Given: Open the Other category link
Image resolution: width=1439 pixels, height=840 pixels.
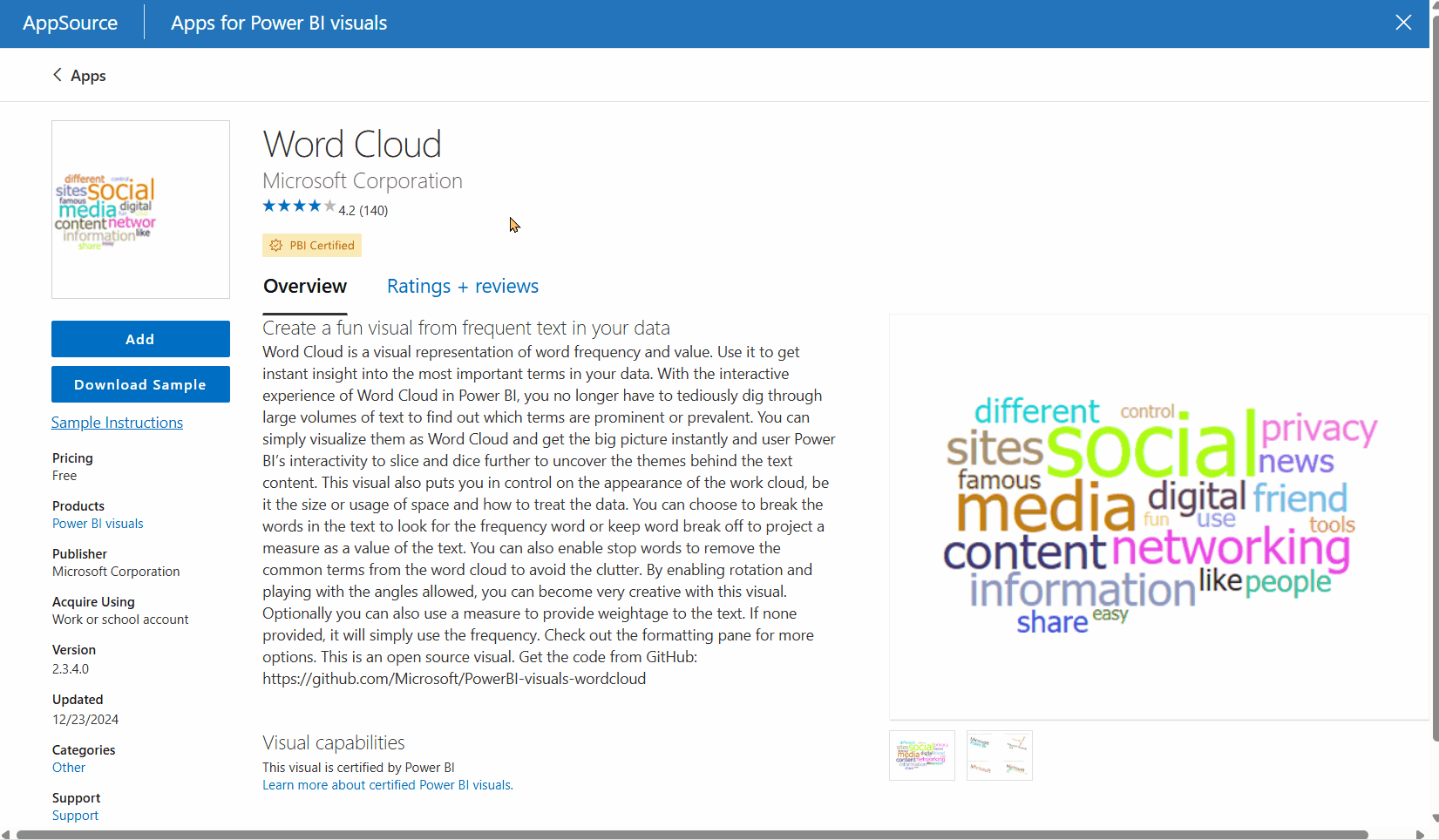Looking at the screenshot, I should (69, 768).
